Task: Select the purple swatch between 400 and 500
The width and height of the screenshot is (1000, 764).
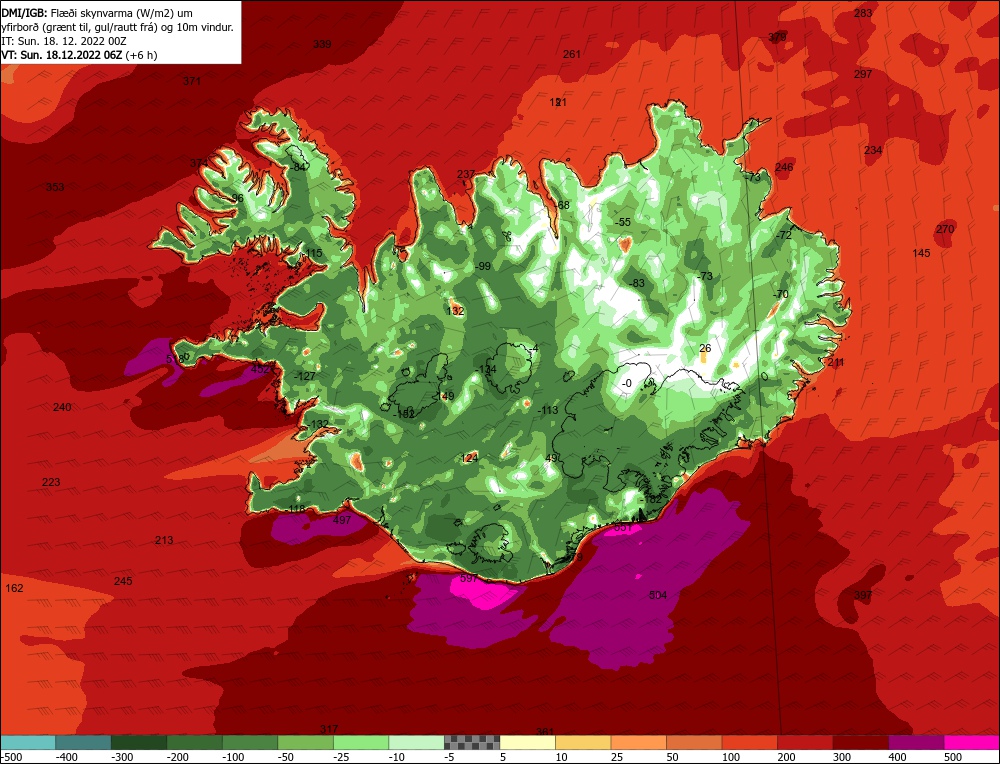Action: [916, 742]
